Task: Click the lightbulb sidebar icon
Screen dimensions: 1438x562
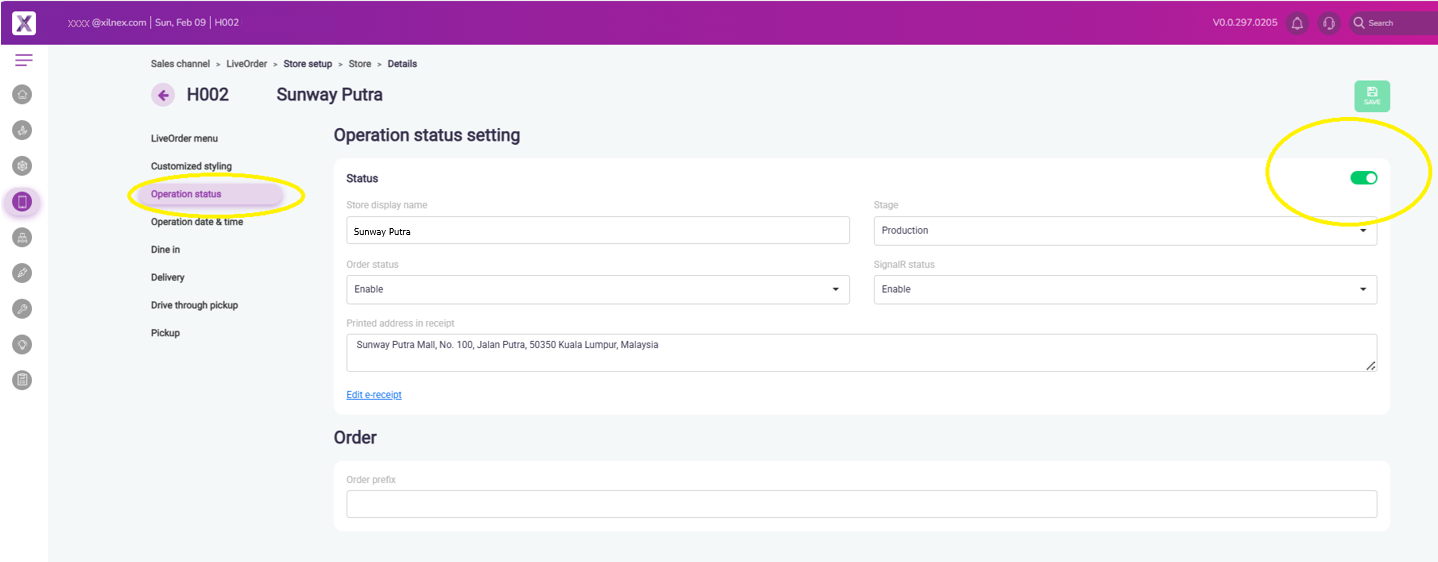Action: pyautogui.click(x=23, y=344)
